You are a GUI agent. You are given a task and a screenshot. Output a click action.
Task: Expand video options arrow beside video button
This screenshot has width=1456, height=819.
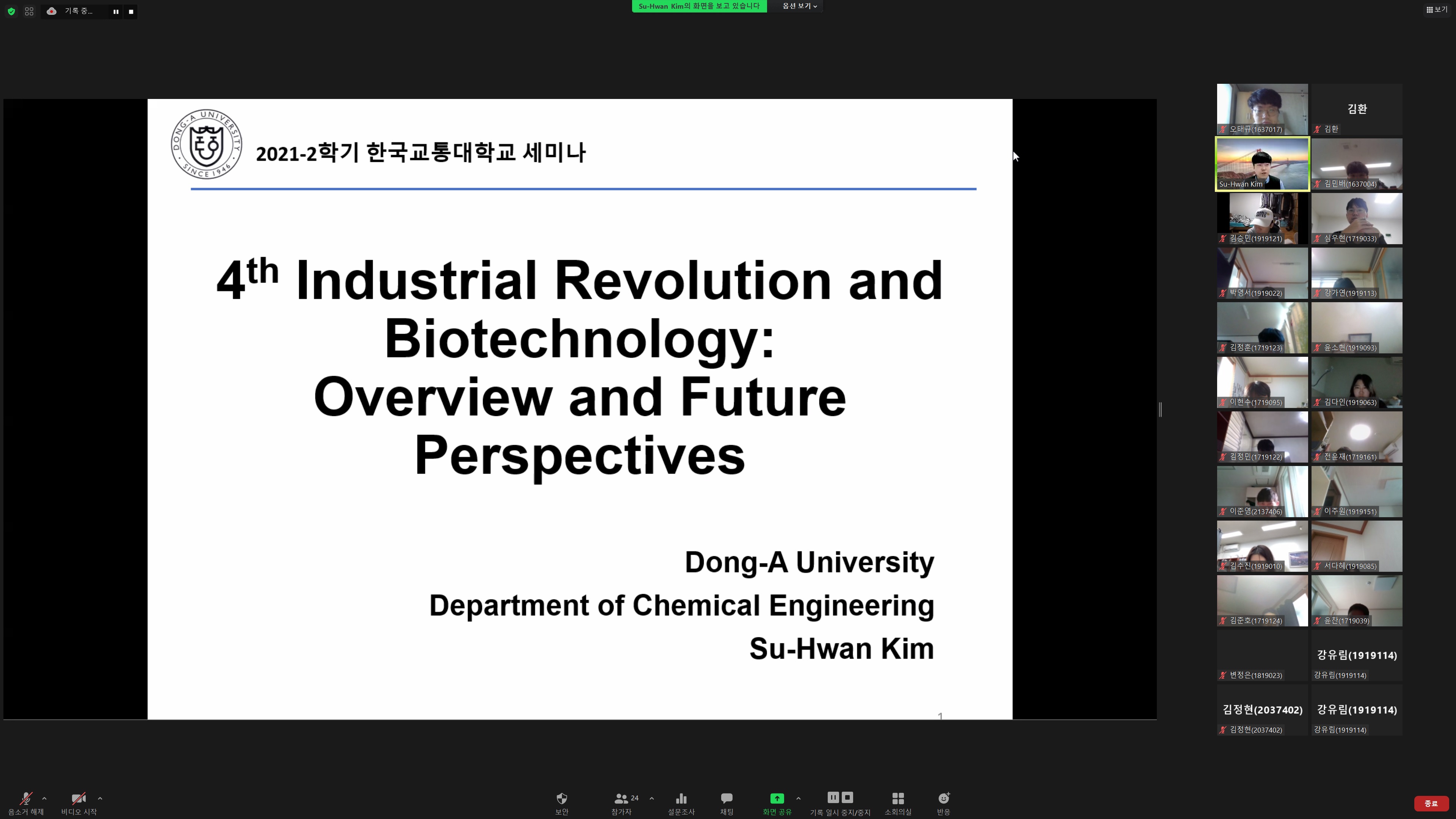tap(100, 798)
